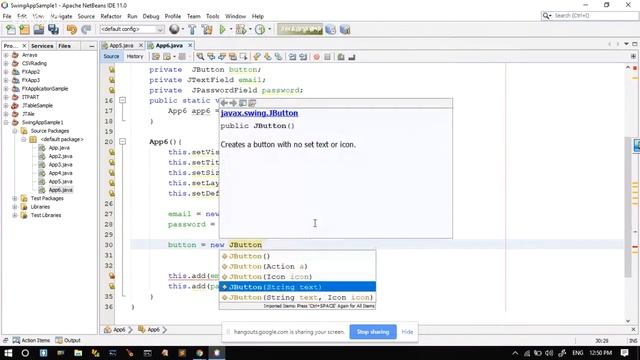
Task: Click the Action Items button in status bar
Action: pos(31,340)
